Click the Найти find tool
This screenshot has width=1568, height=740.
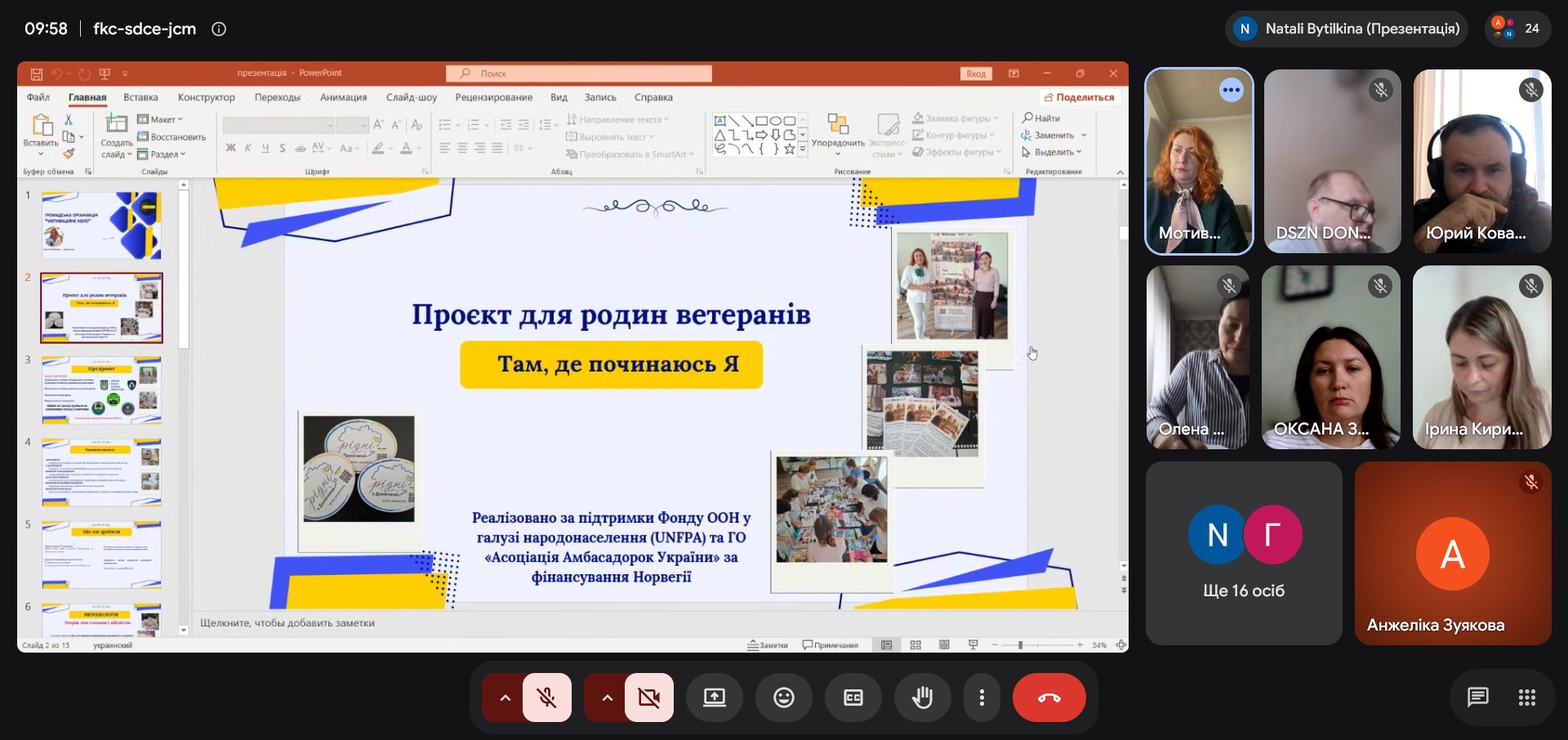click(1041, 118)
